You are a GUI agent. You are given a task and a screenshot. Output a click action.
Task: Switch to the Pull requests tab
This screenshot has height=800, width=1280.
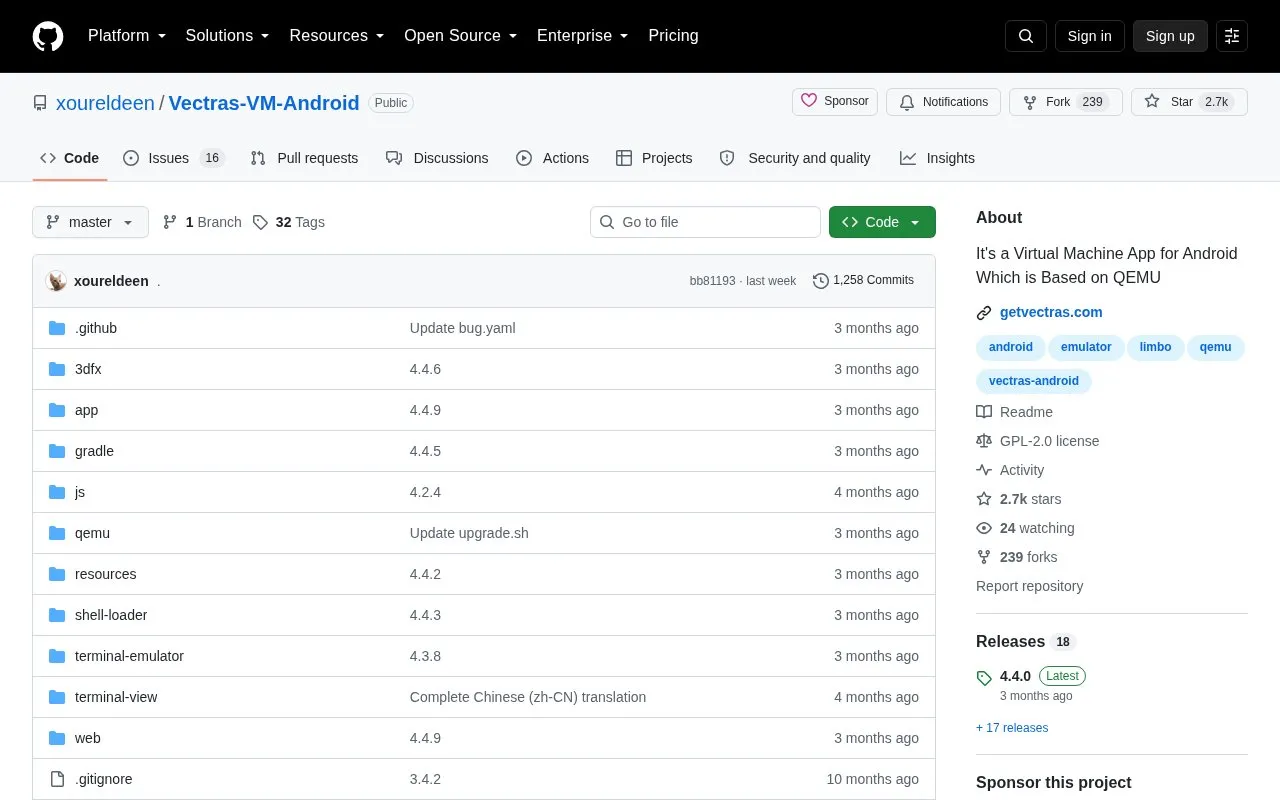tap(304, 158)
